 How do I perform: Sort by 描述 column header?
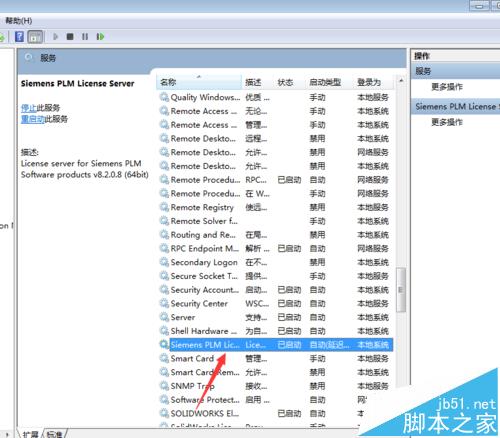coord(258,82)
